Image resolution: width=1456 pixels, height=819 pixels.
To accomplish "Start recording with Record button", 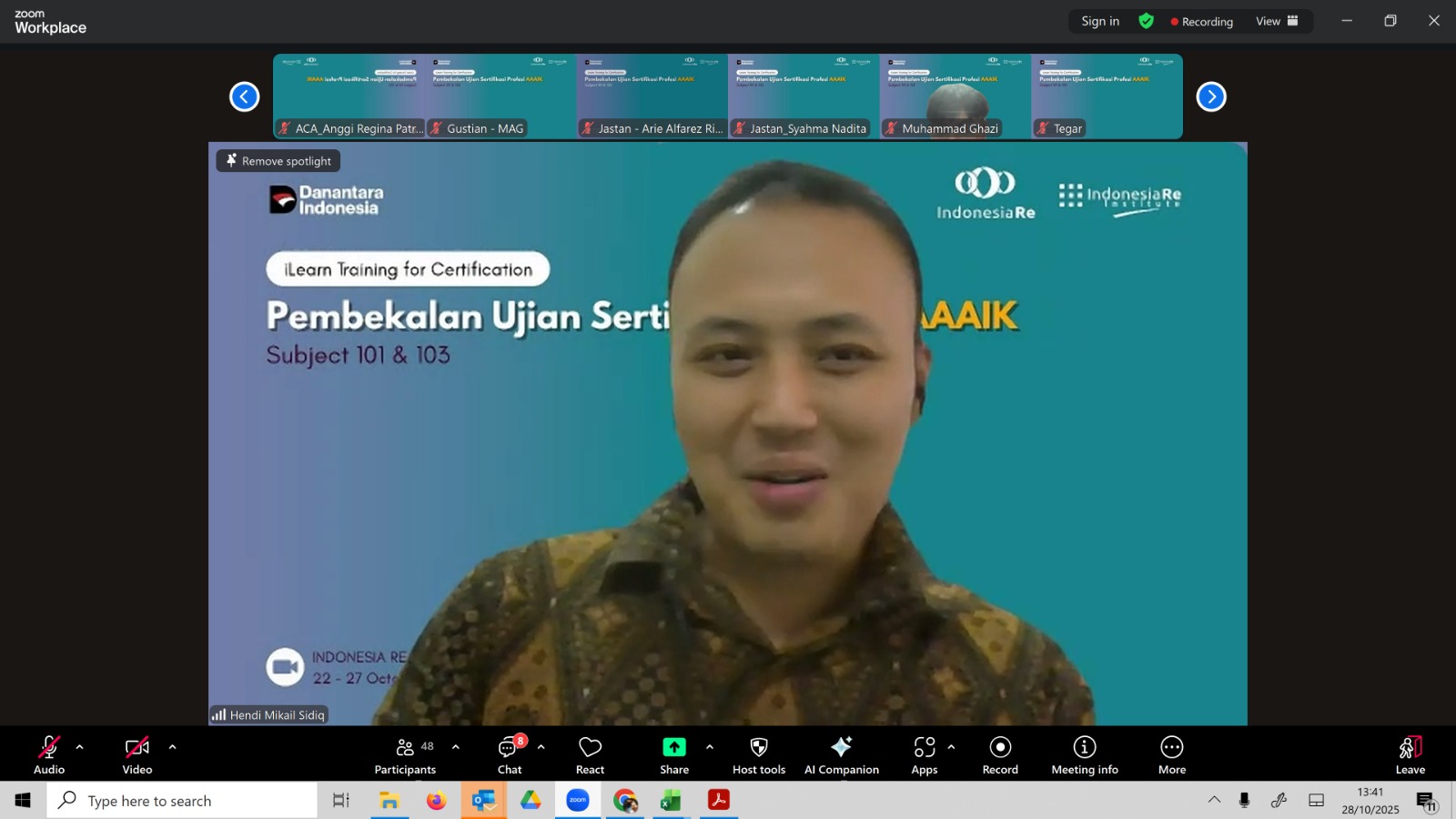I will tap(1000, 754).
